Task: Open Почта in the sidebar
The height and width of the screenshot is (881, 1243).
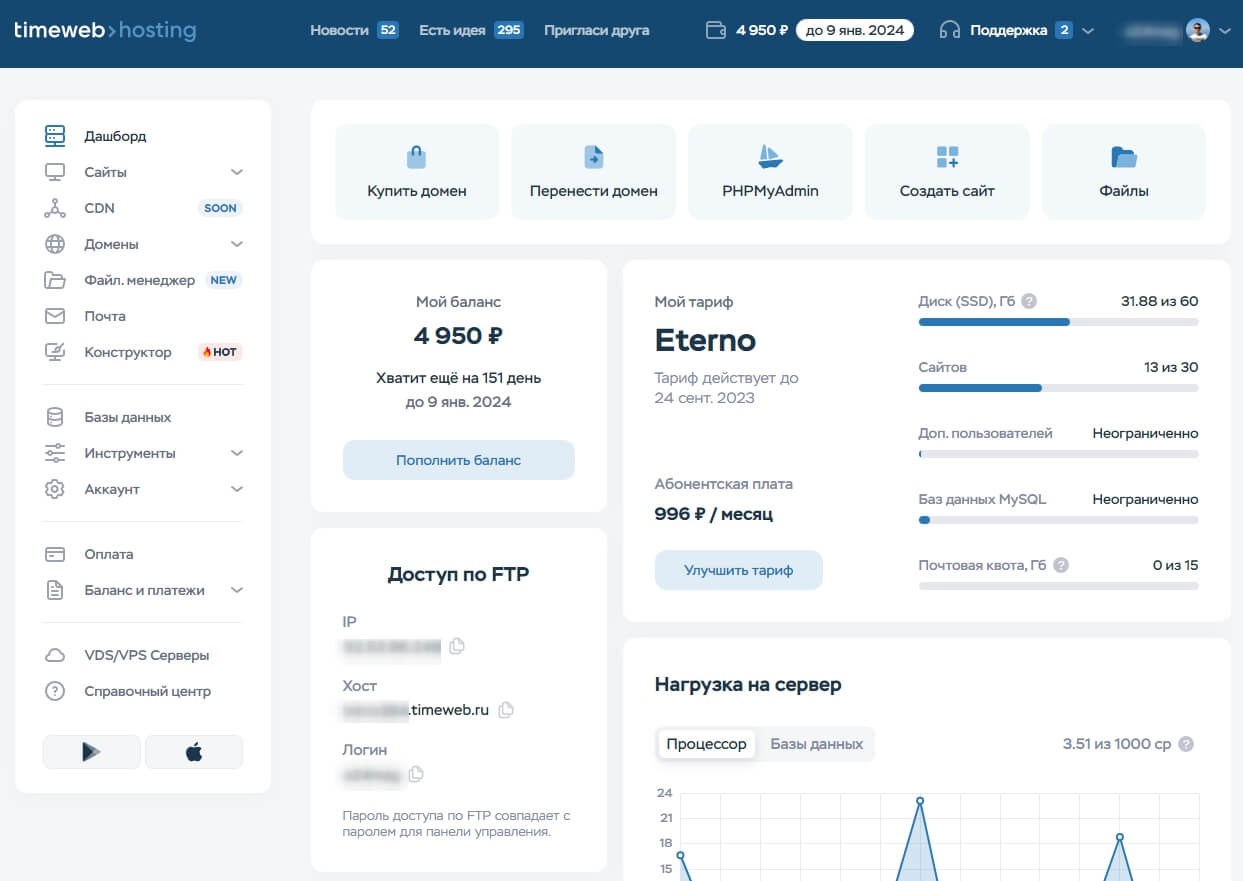Action: point(105,316)
